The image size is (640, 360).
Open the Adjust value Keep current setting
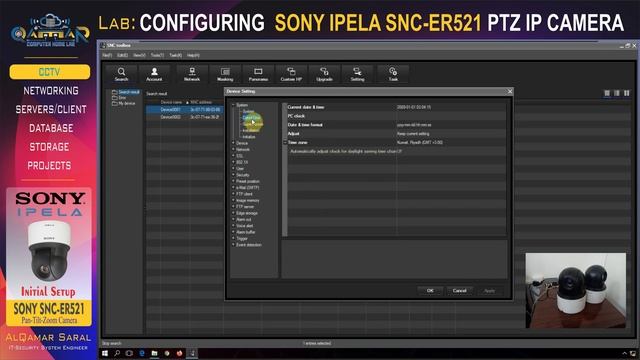450,134
